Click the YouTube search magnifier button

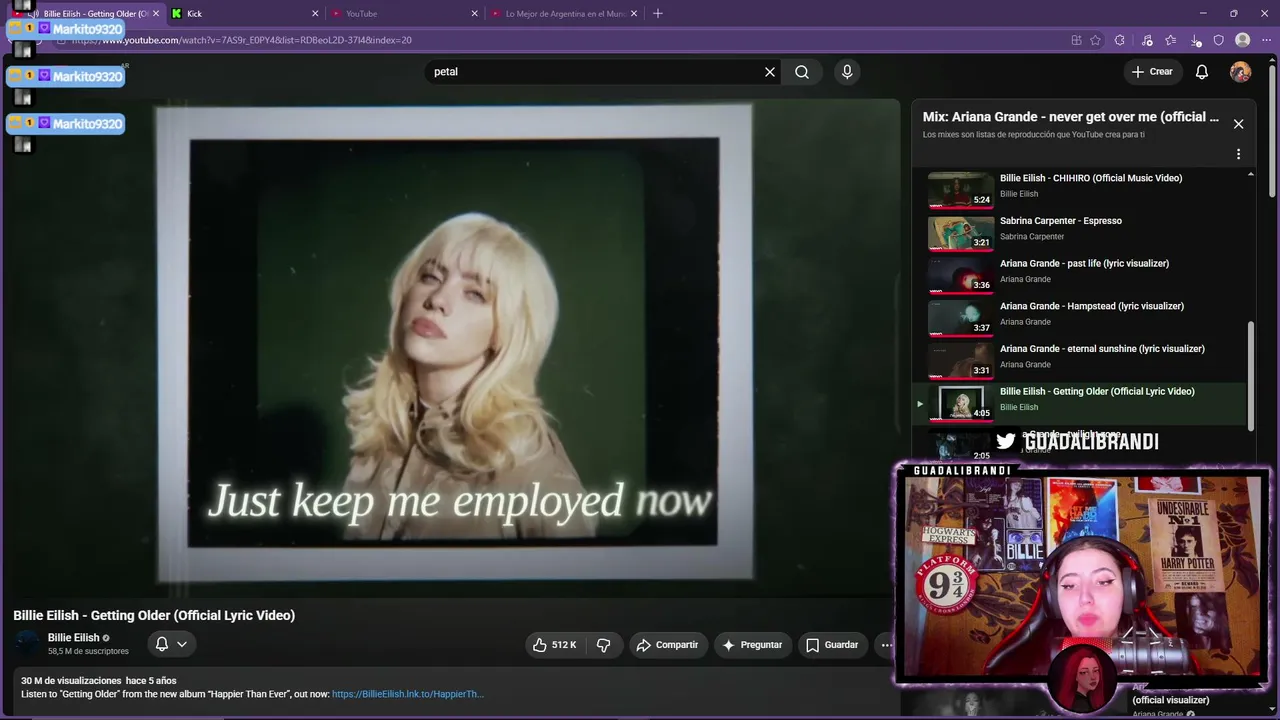point(802,72)
